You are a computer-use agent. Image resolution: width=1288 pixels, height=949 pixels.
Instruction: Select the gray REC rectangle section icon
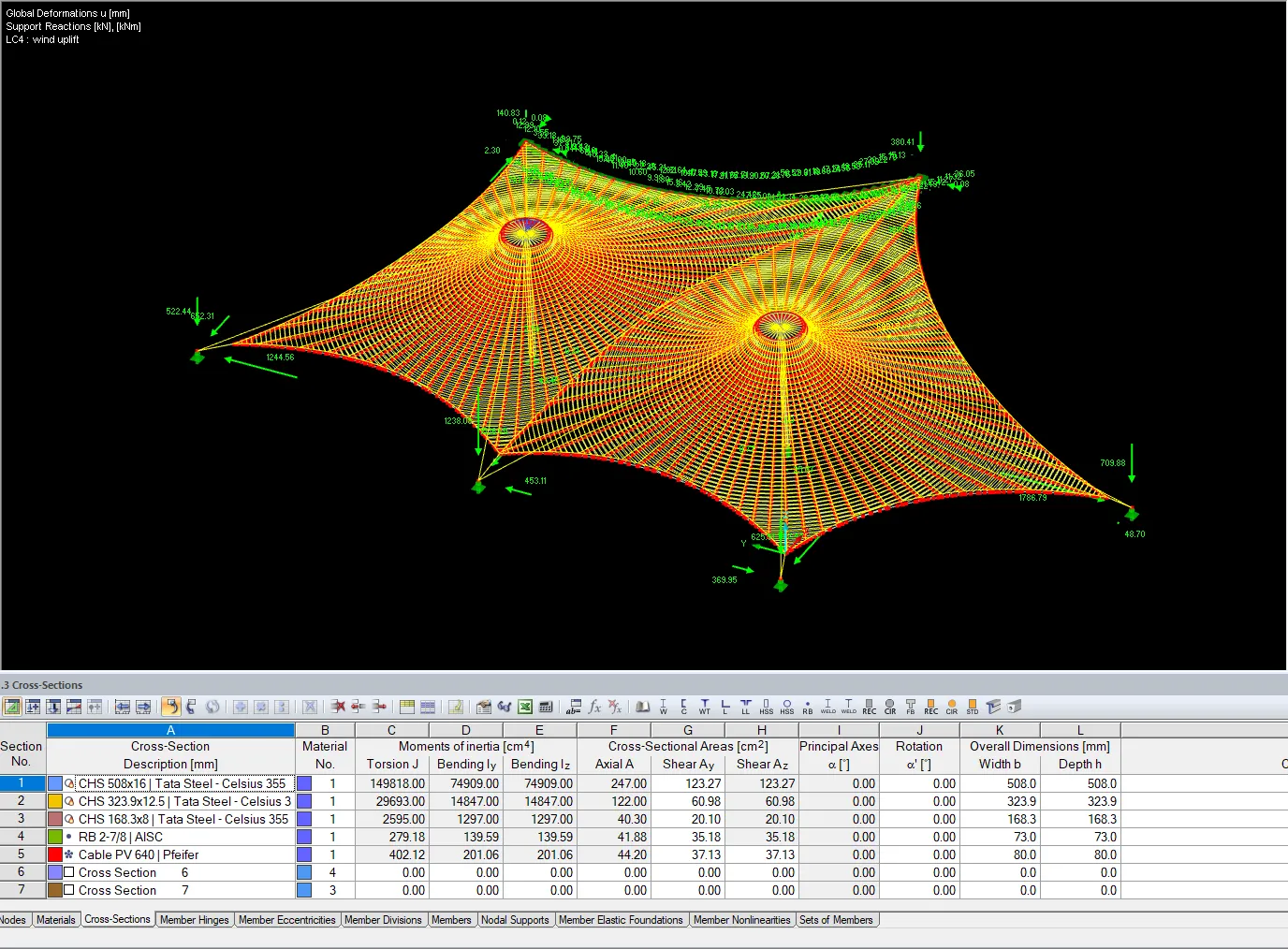(870, 707)
